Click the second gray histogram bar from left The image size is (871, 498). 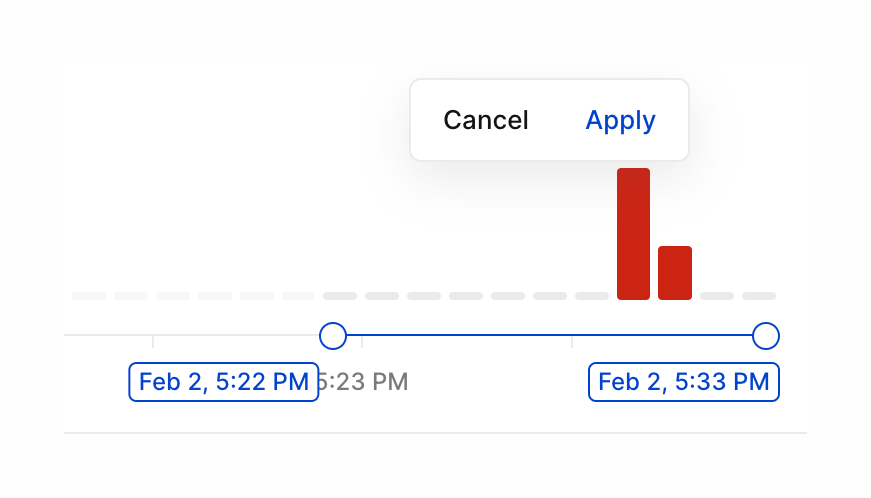[131, 296]
